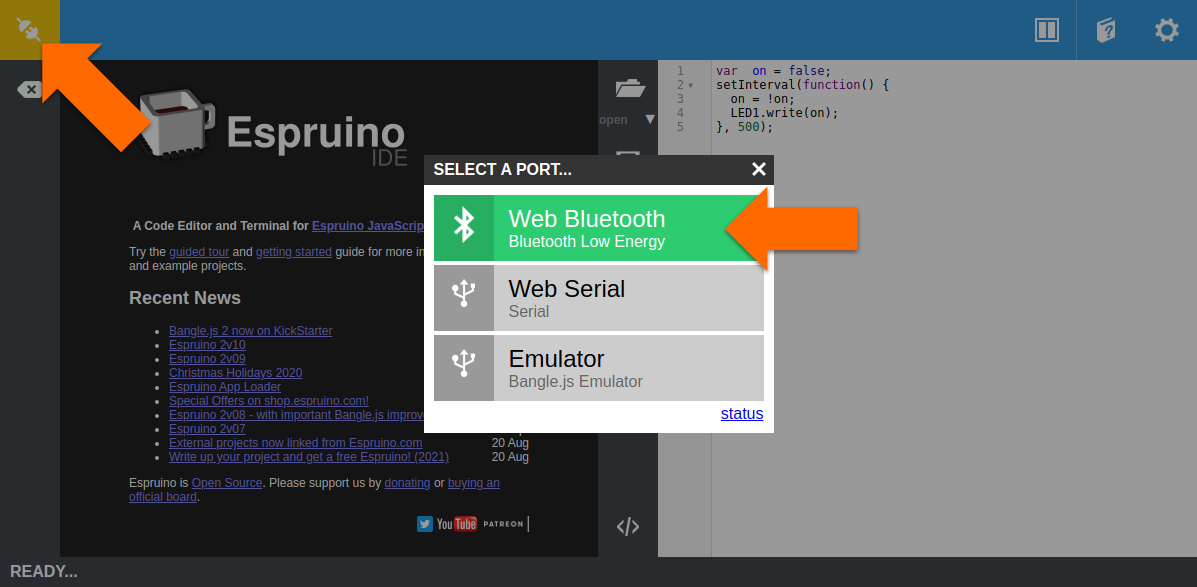Clear the terminal with the X icon
The height and width of the screenshot is (587, 1197).
29,90
